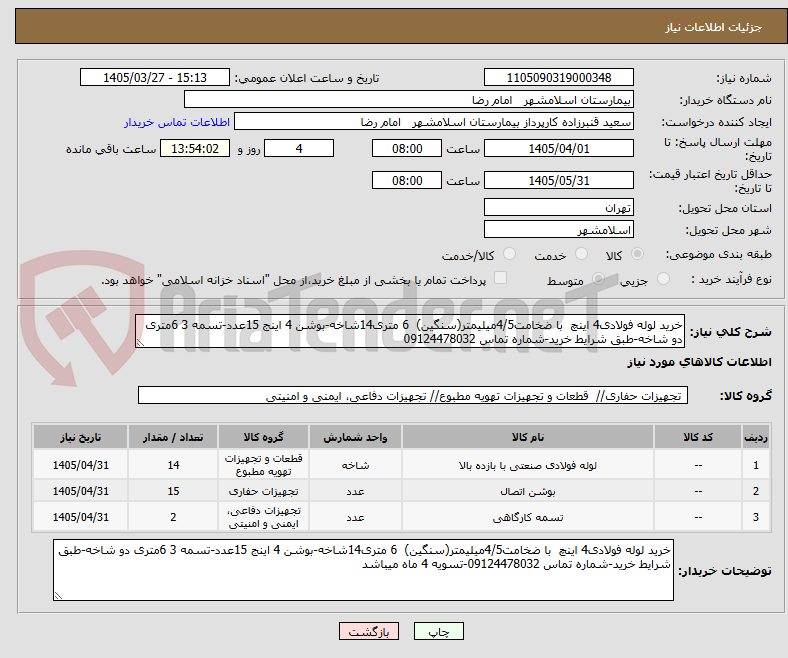788x658 pixels.
Task: Click the چاپ (print) button
Action: click(x=438, y=631)
